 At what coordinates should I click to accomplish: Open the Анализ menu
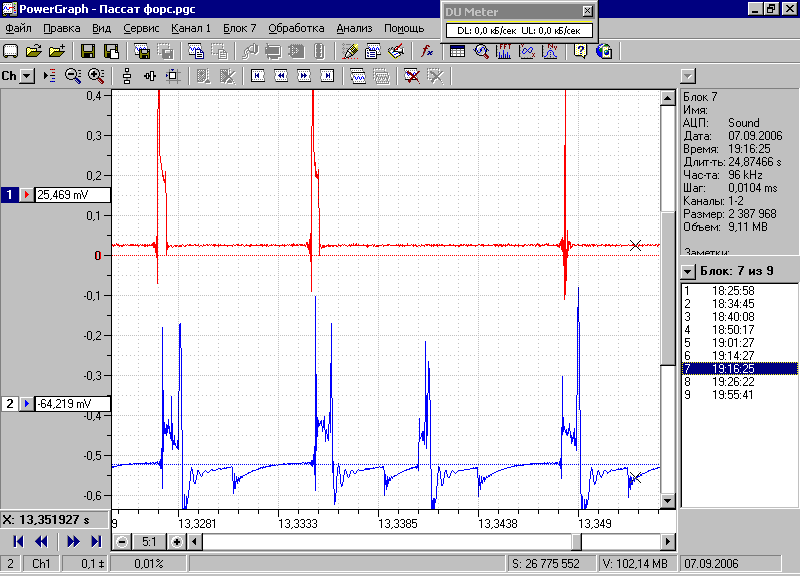pyautogui.click(x=354, y=29)
